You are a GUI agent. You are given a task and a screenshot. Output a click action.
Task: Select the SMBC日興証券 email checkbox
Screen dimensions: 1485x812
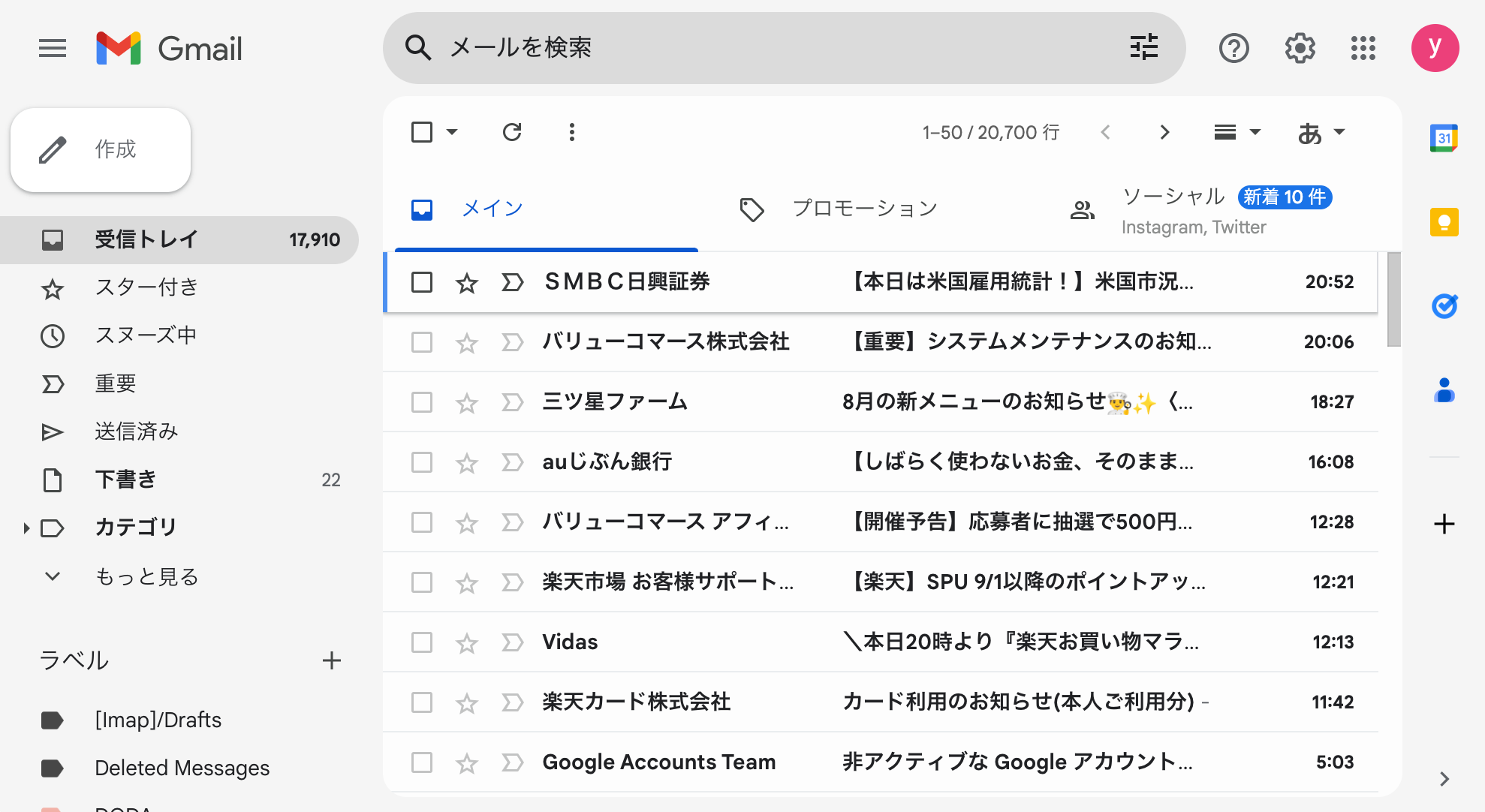pos(422,282)
